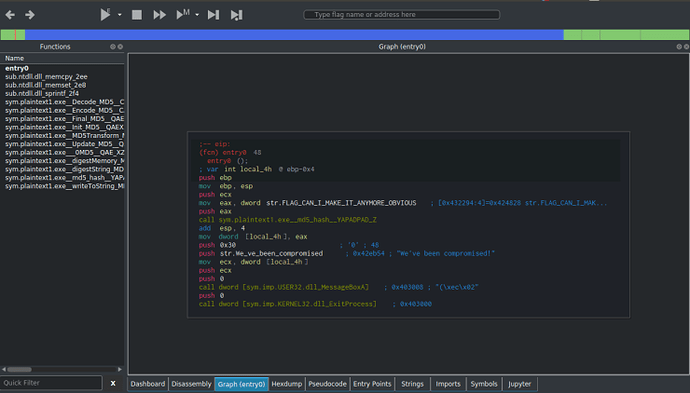
Task: Continue until main with the play M icon
Action: (183, 15)
